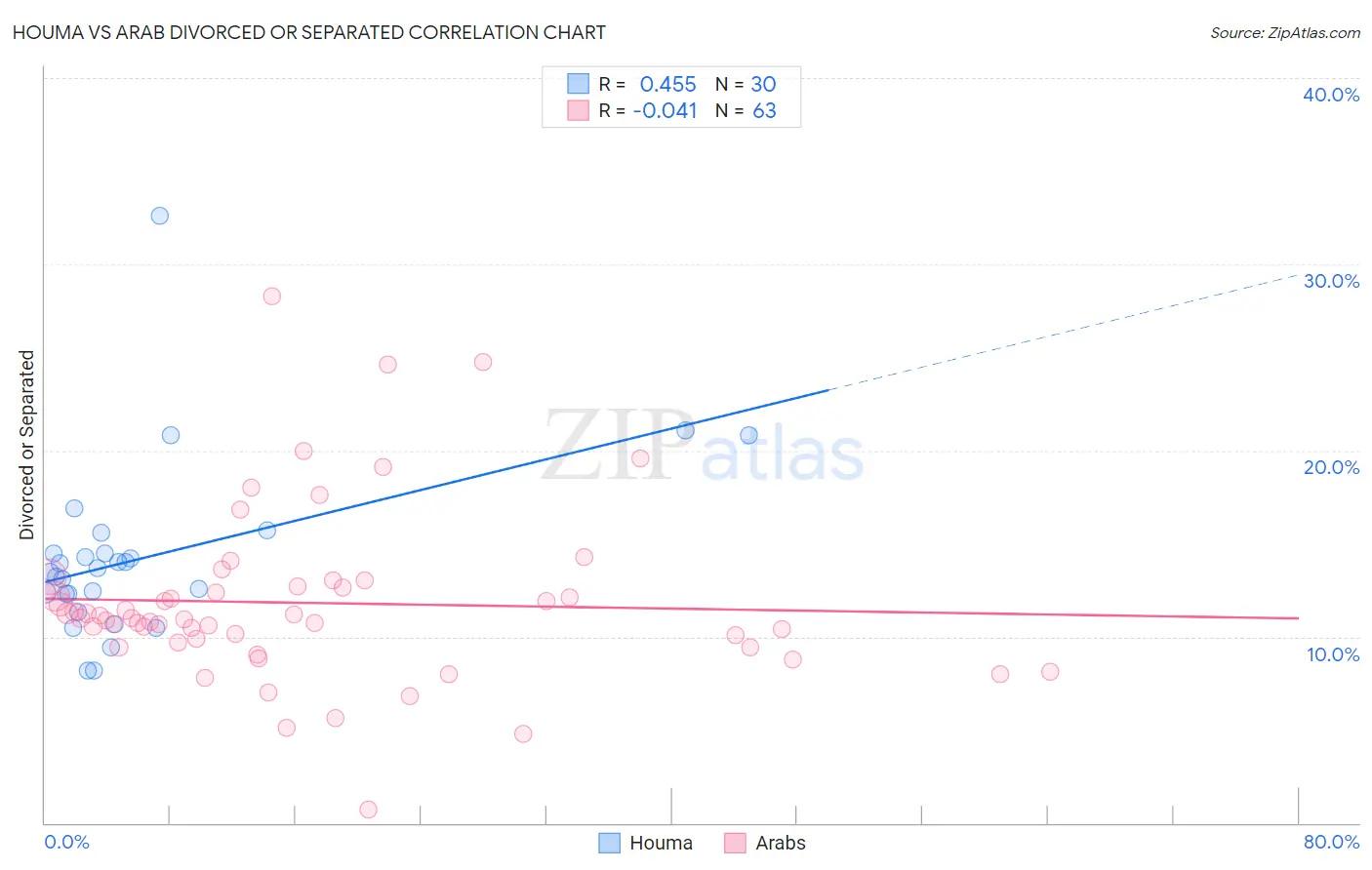Click the N value 63 in legend
Viewport: 1372px width, 870px height.
[764, 110]
